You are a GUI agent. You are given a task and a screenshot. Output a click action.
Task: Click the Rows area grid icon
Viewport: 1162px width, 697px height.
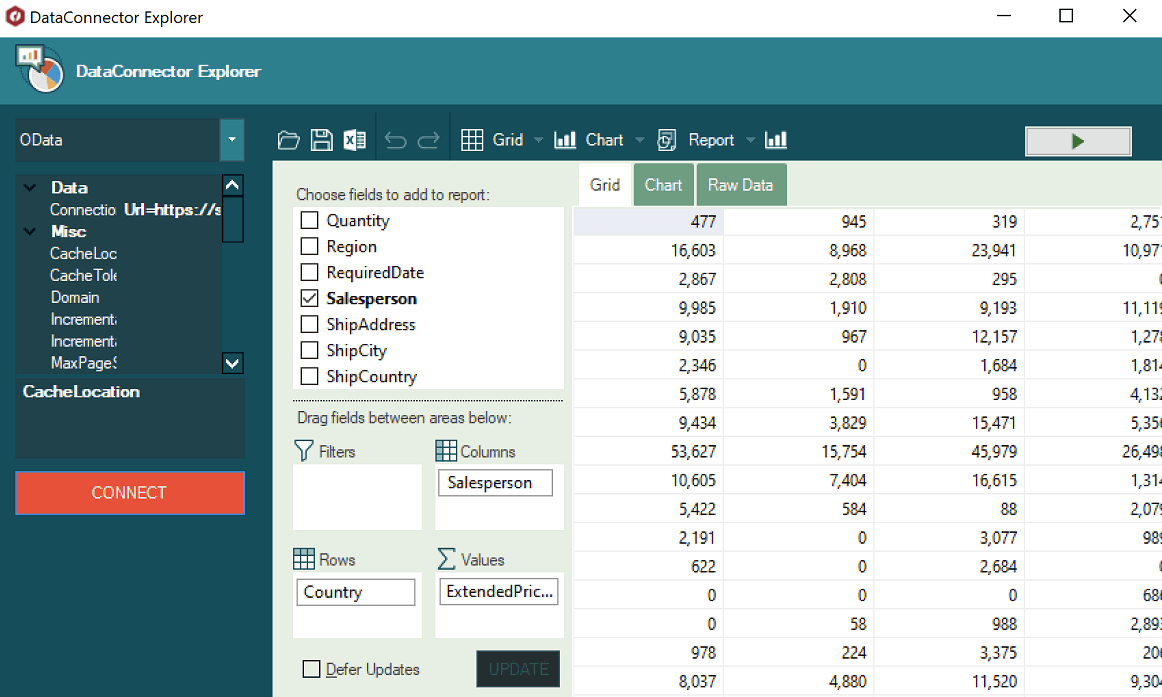click(304, 559)
